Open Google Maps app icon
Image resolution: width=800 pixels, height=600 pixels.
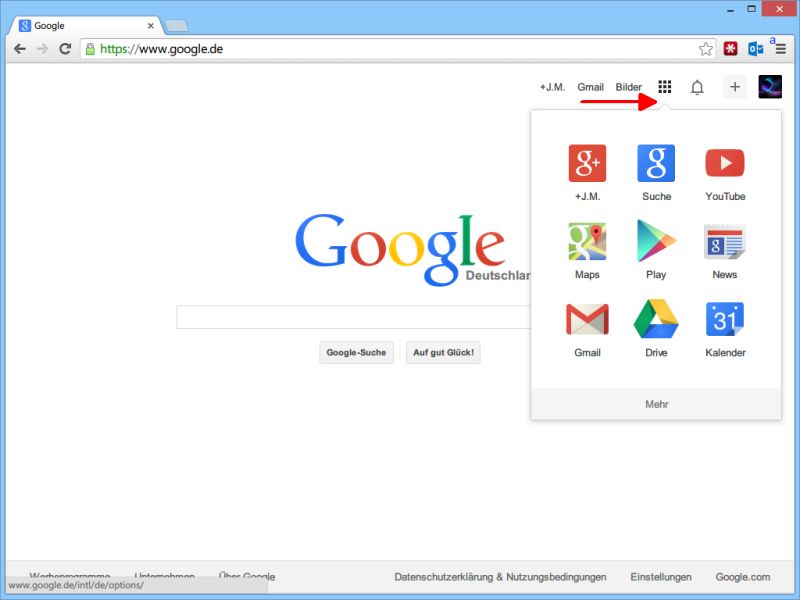coord(587,241)
